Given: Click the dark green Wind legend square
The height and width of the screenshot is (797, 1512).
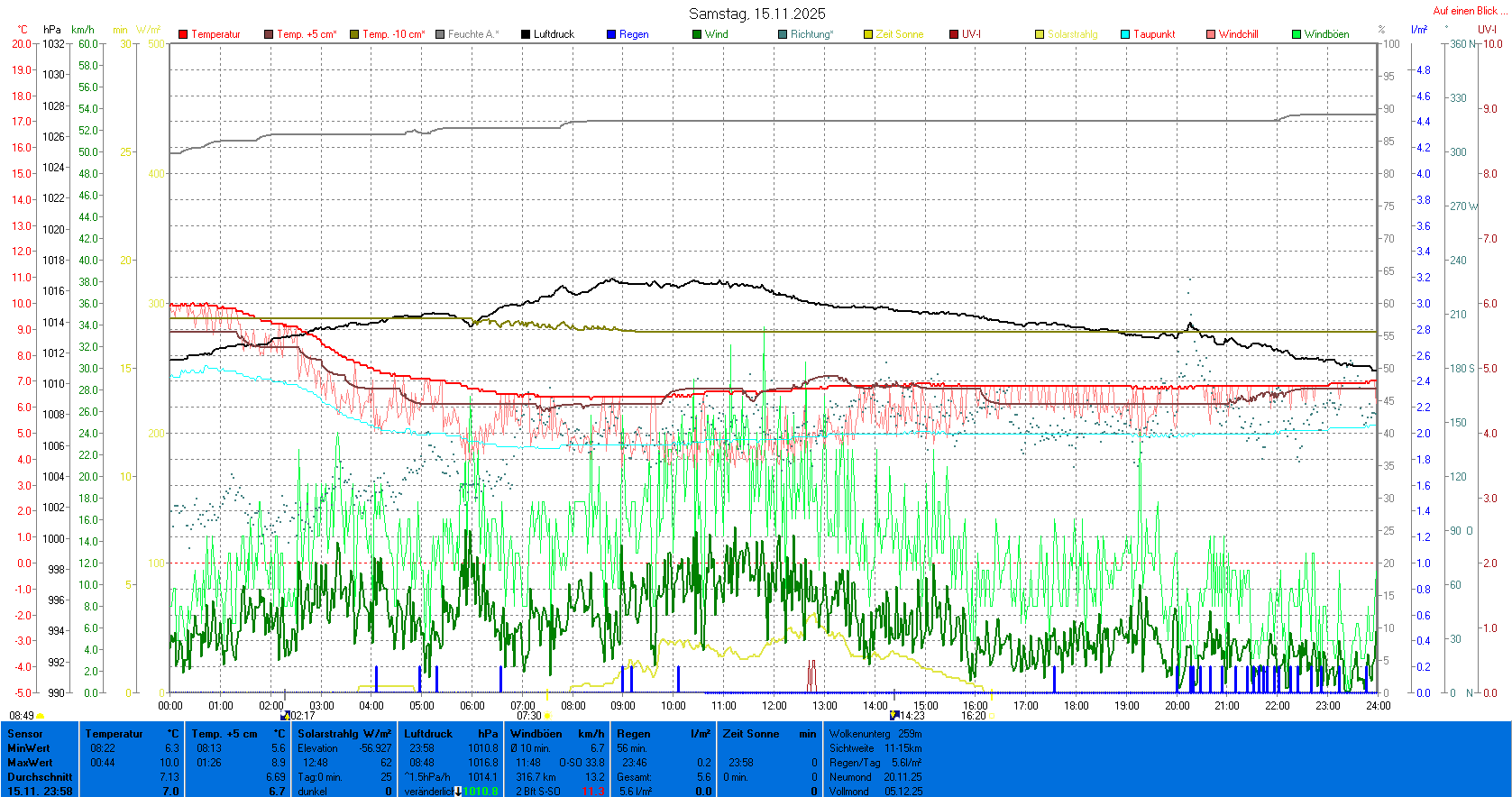Looking at the screenshot, I should click(x=697, y=34).
